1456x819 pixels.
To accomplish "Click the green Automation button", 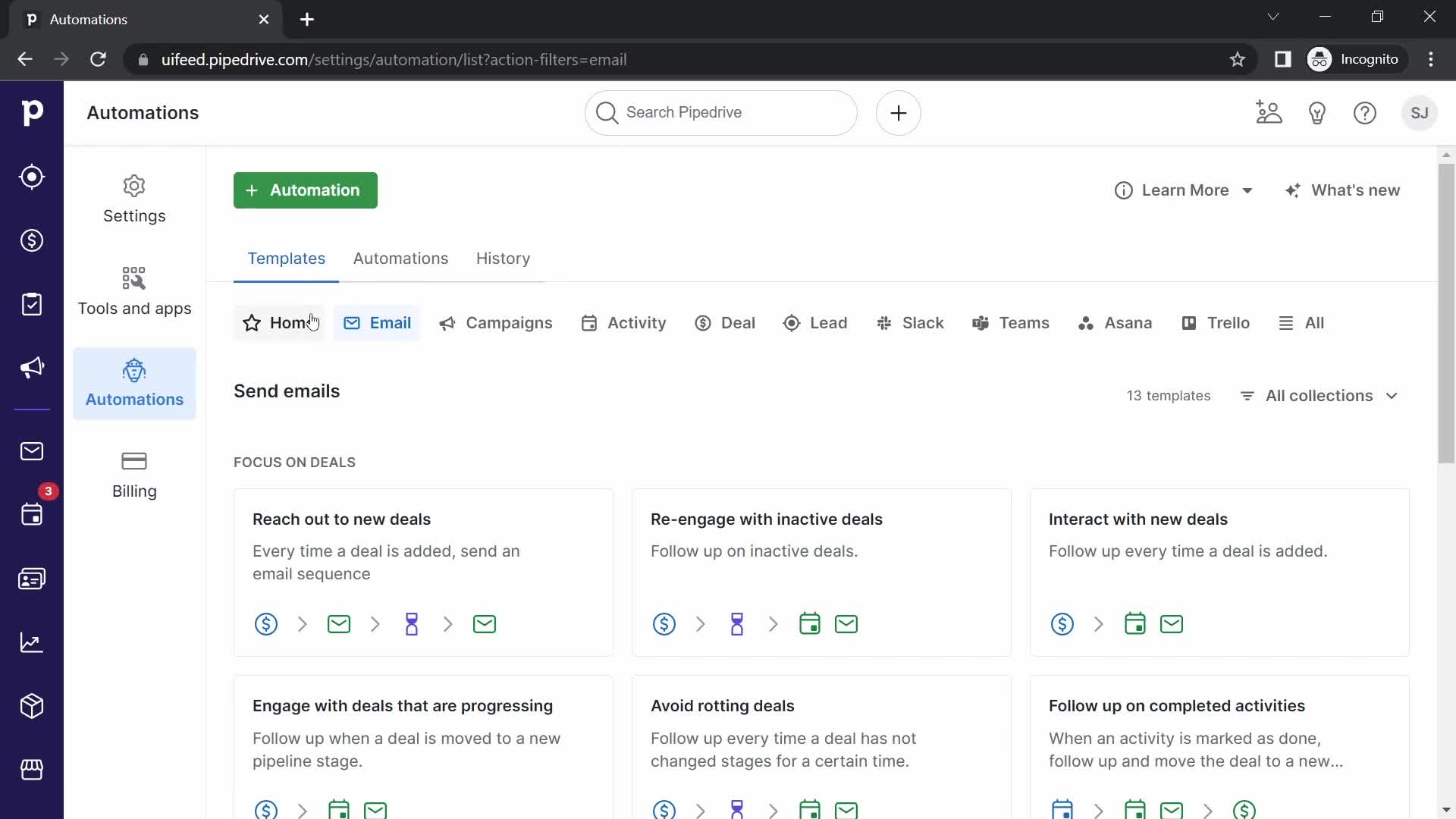I will tap(305, 190).
